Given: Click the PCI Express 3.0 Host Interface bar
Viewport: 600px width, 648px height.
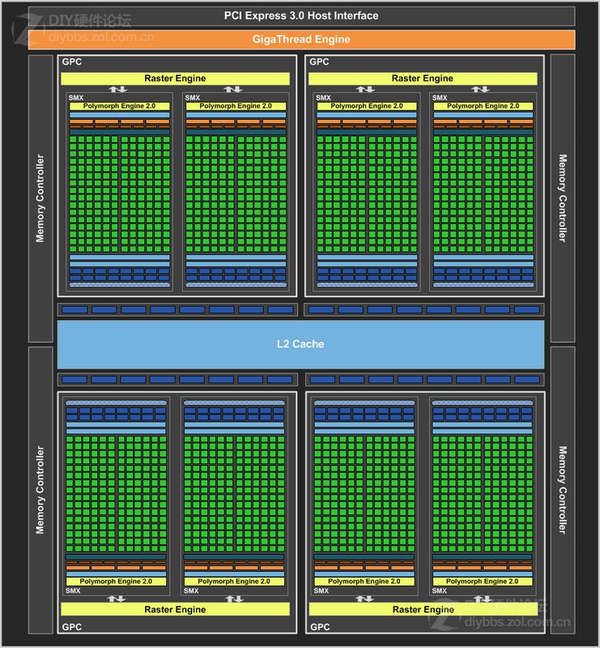Looking at the screenshot, I should [301, 16].
